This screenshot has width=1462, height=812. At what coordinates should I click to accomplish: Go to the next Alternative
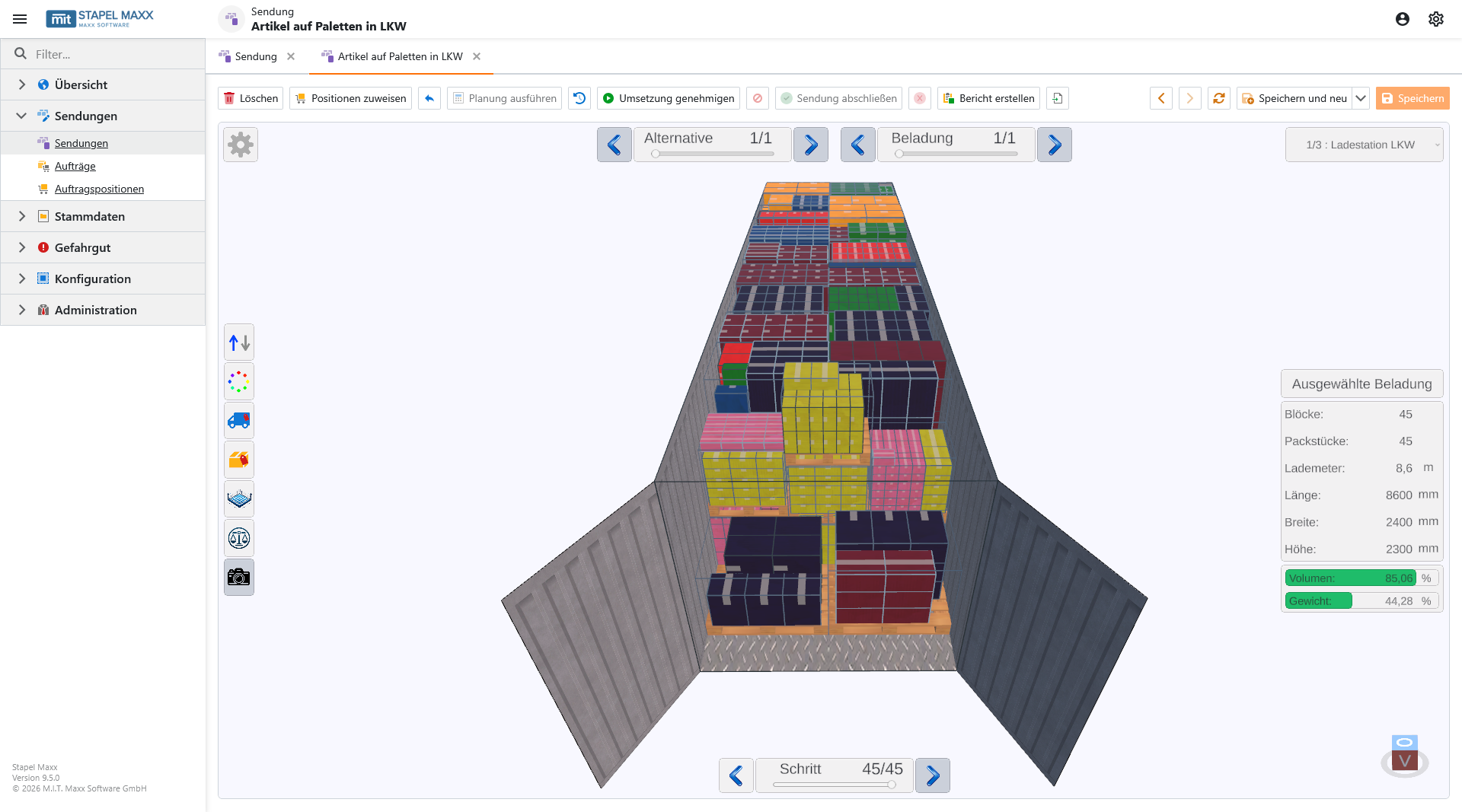(811, 145)
